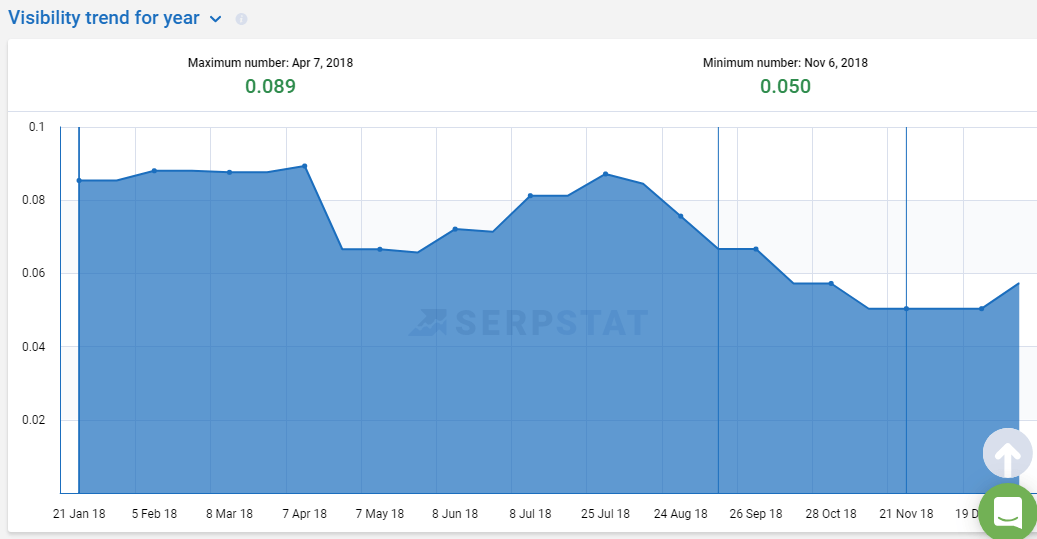This screenshot has height=539, width=1037.
Task: Click the vertical marker line near 21 Nov 18
Action: pyautogui.click(x=906, y=400)
